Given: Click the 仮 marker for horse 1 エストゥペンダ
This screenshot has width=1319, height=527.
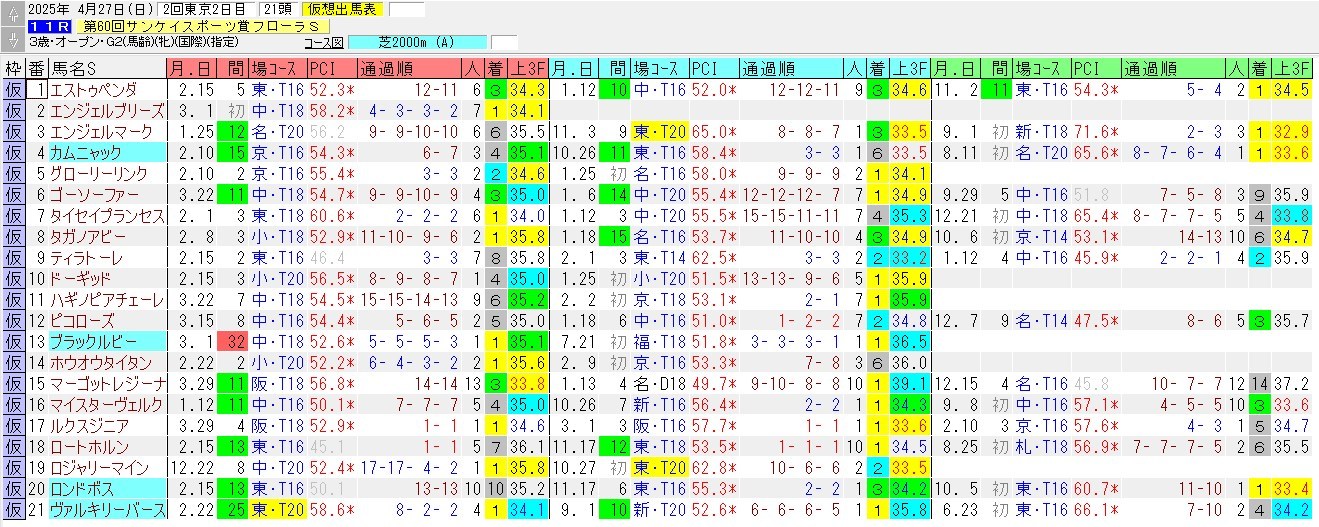Looking at the screenshot, I should 13,90.
